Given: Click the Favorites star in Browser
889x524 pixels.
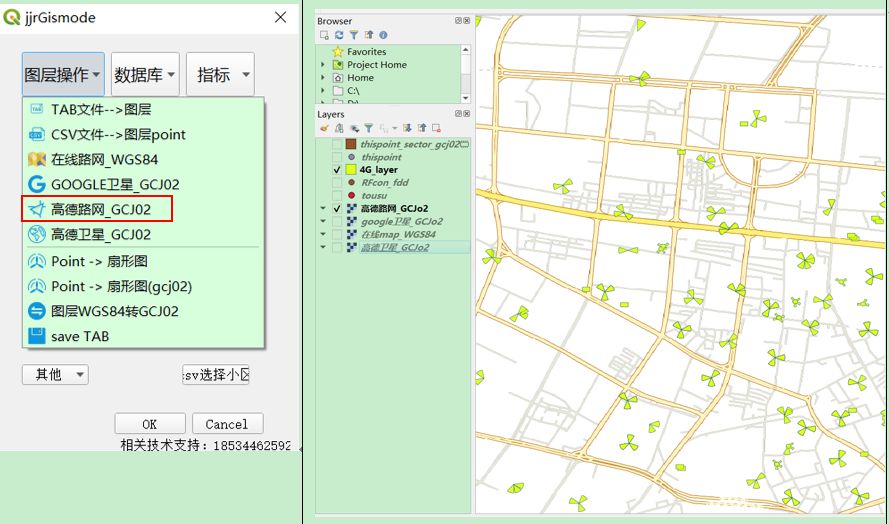Looking at the screenshot, I should pyautogui.click(x=338, y=52).
